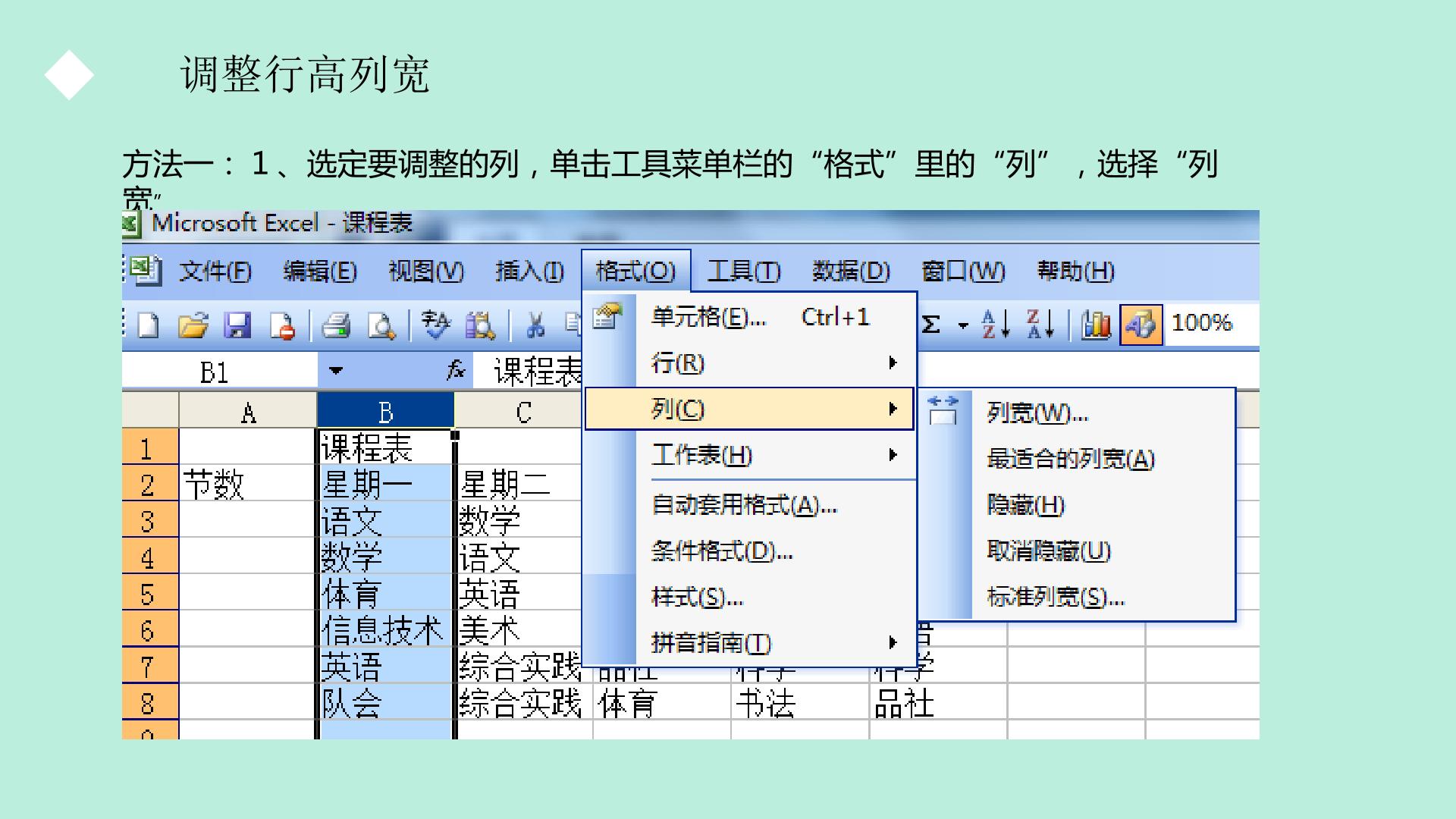This screenshot has width=1456, height=819.
Task: Click the cell containing 美术
Action: pos(519,629)
